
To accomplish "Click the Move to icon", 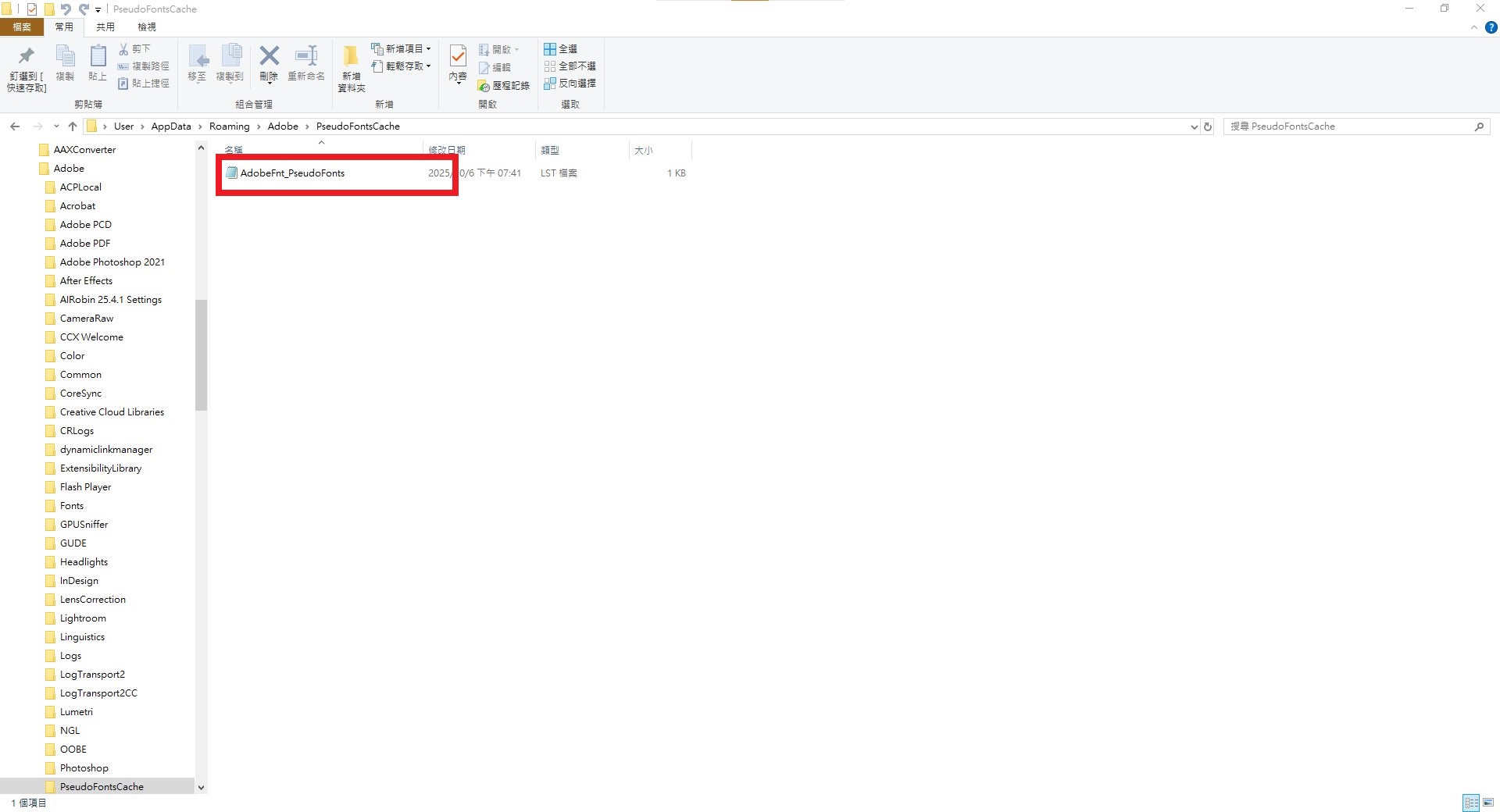I will [x=198, y=56].
